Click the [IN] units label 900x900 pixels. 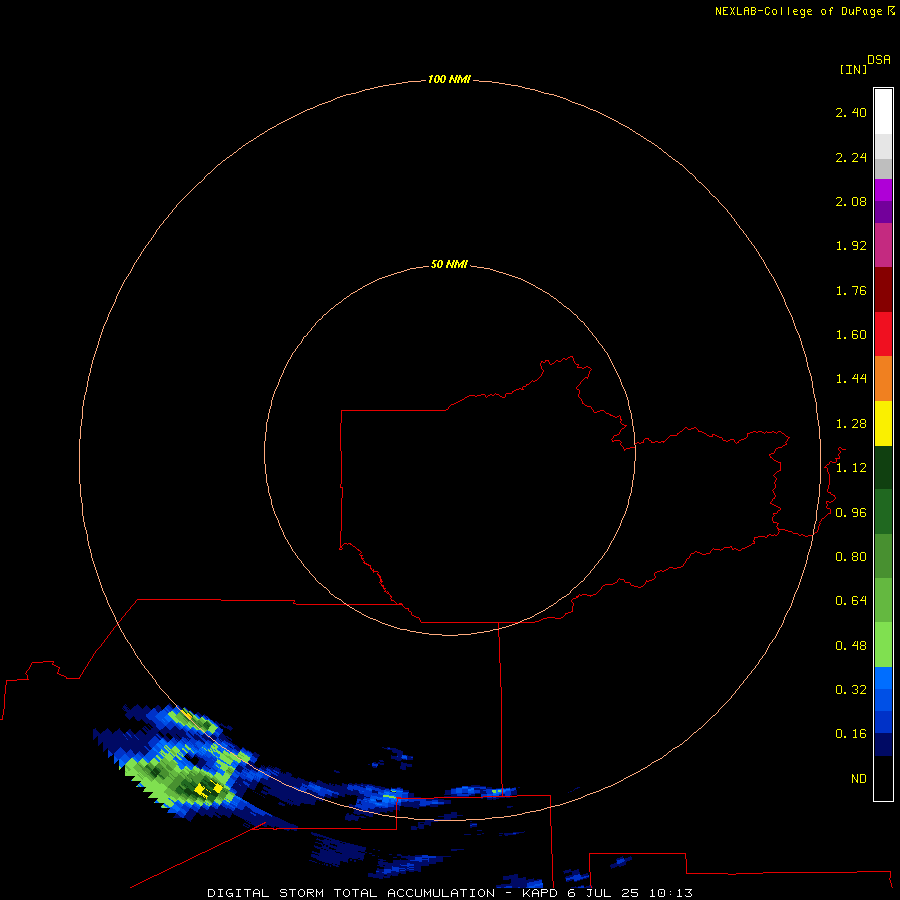click(853, 69)
